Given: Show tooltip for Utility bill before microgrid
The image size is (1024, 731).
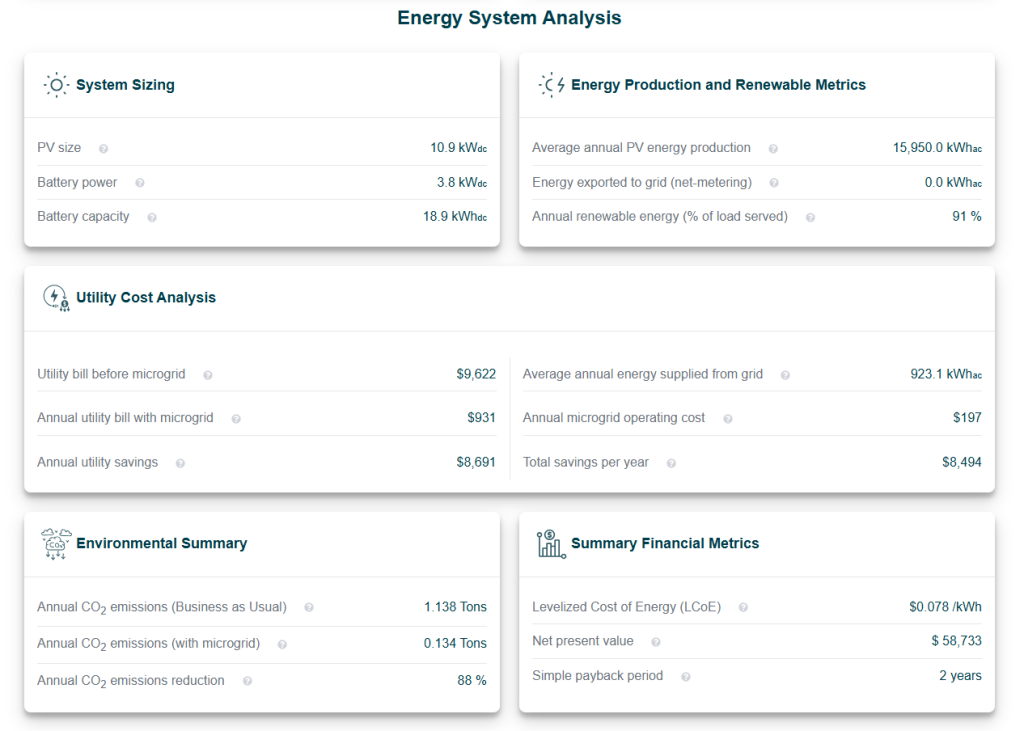Looking at the screenshot, I should [208, 375].
